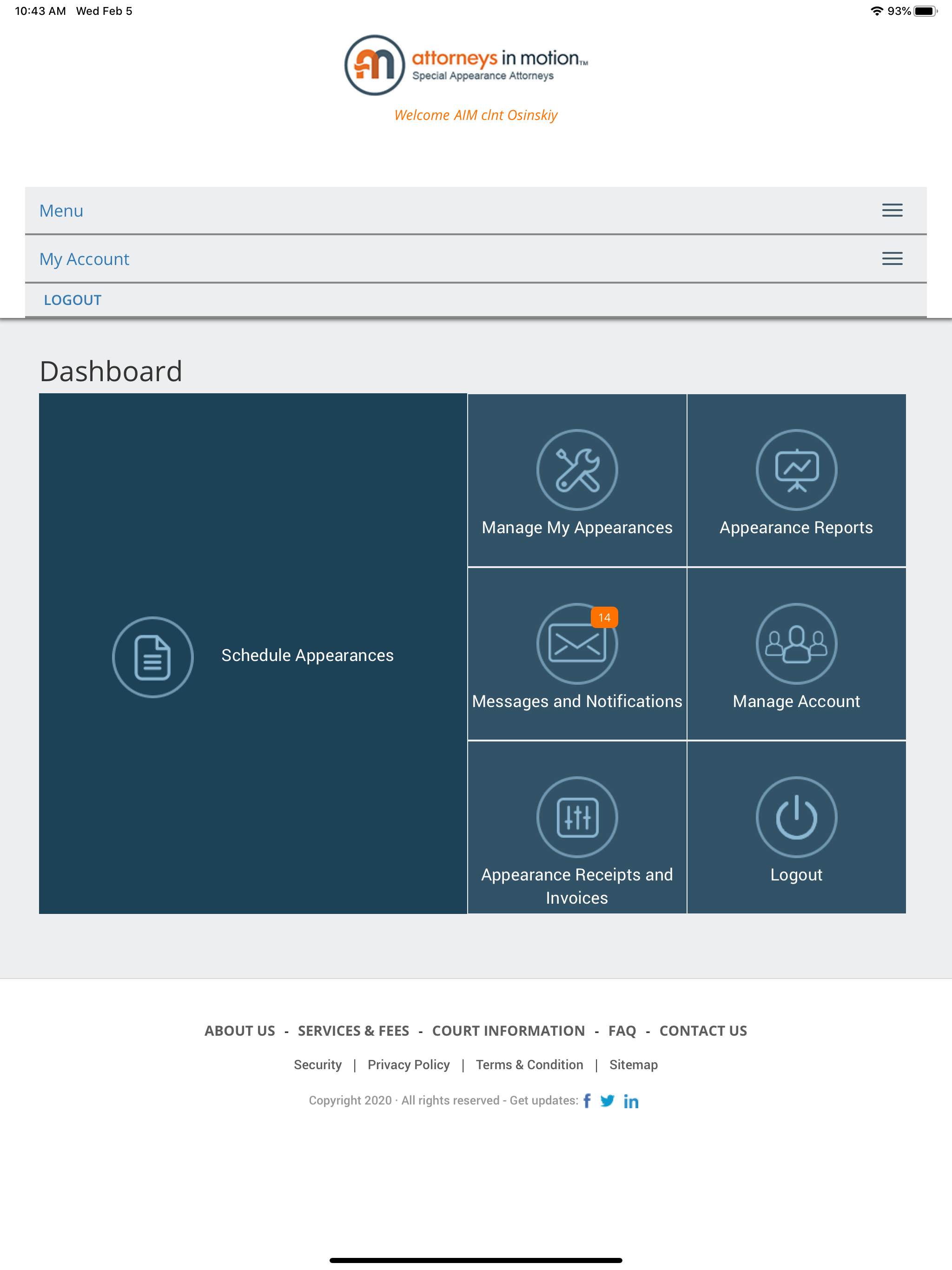Click the Logout power icon
Screen dimensions: 952x1270
[796, 817]
